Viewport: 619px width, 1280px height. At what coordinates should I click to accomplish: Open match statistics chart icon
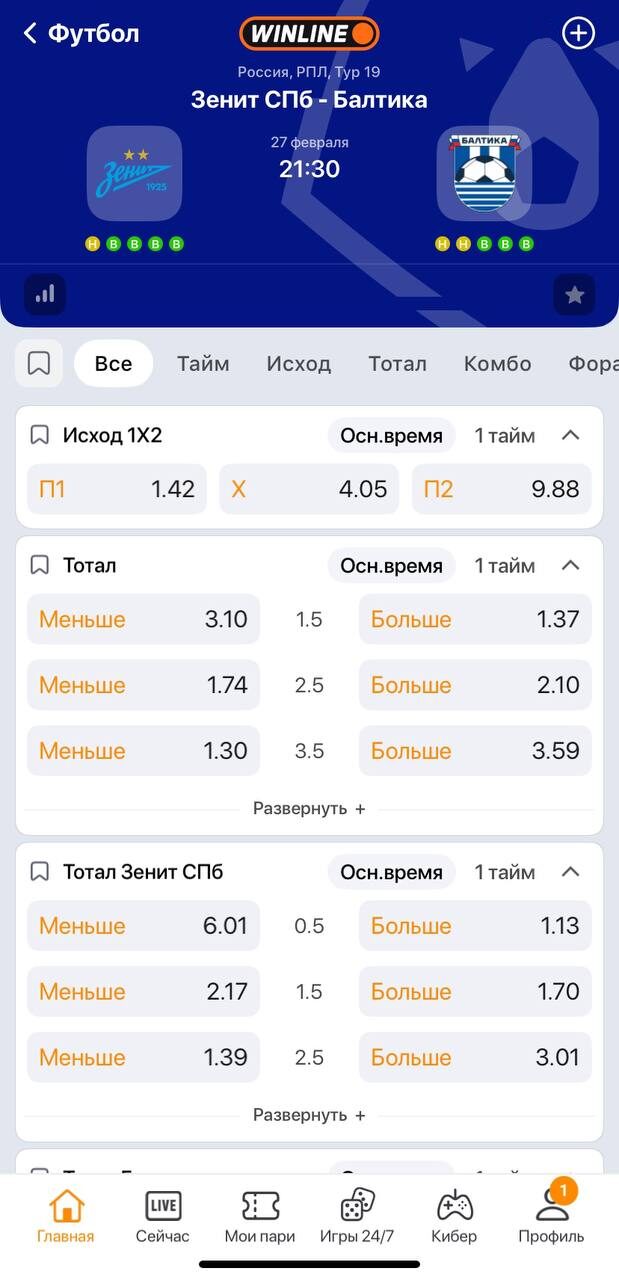tap(45, 295)
